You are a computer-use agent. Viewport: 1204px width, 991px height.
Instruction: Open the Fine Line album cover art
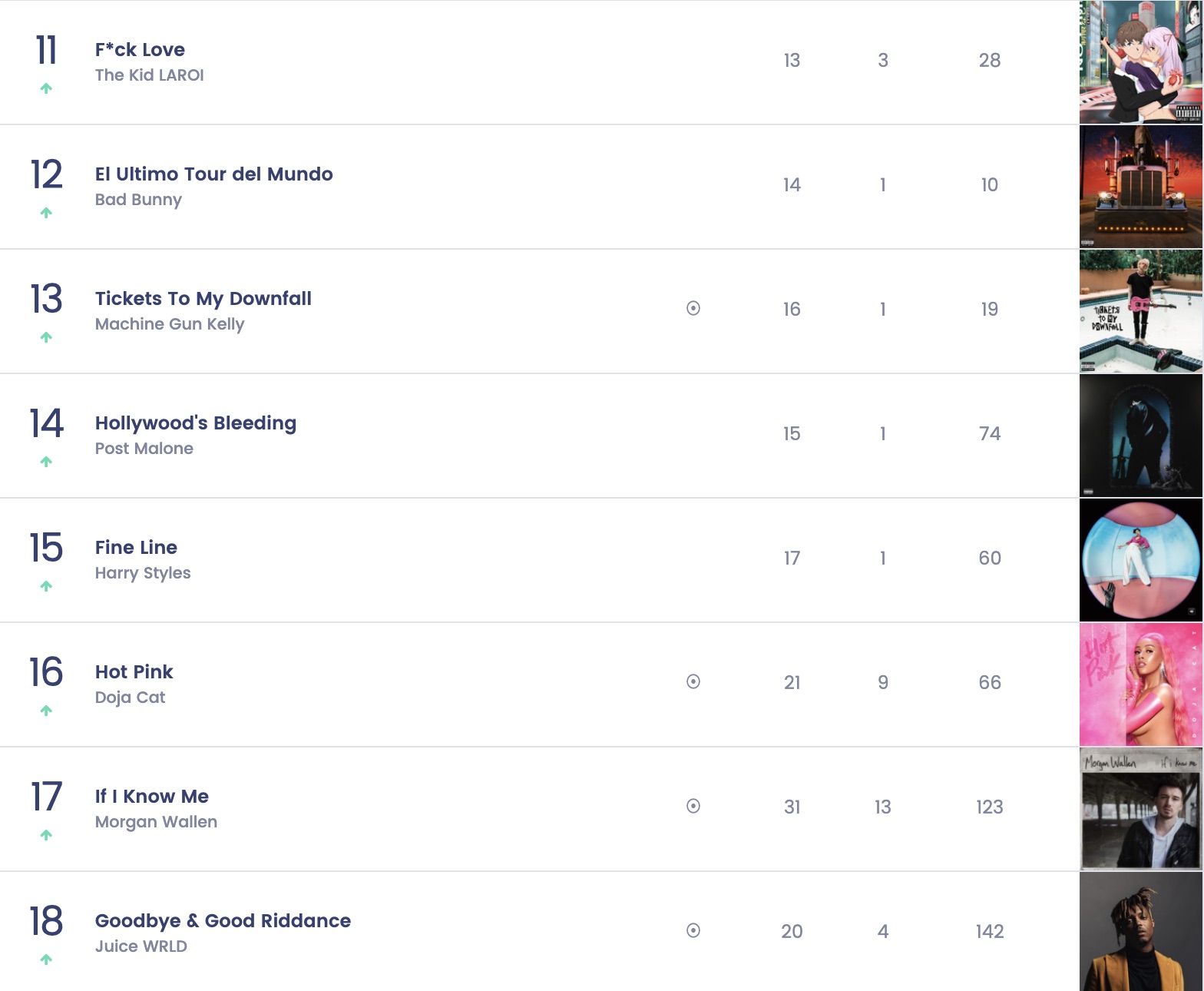tap(1140, 560)
